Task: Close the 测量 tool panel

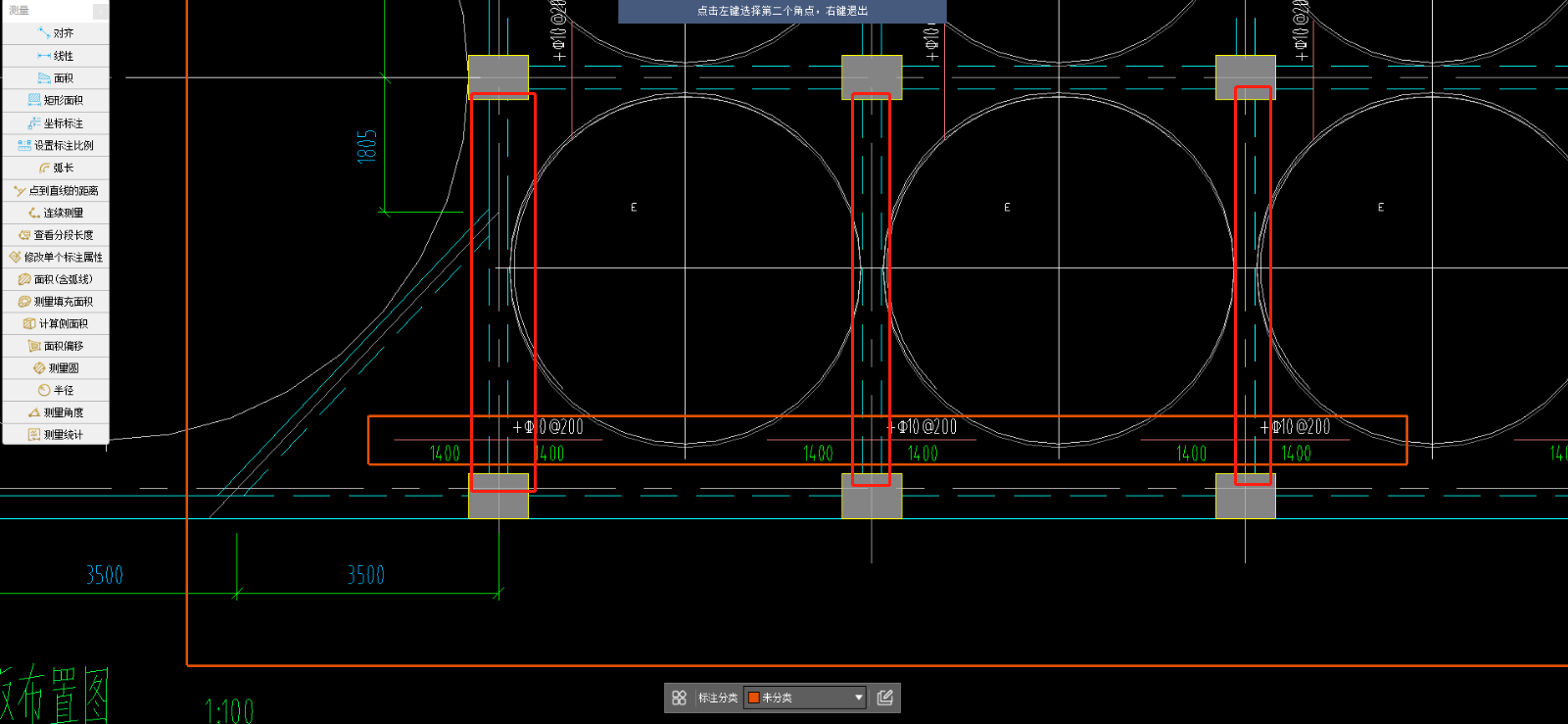Action: tap(101, 11)
